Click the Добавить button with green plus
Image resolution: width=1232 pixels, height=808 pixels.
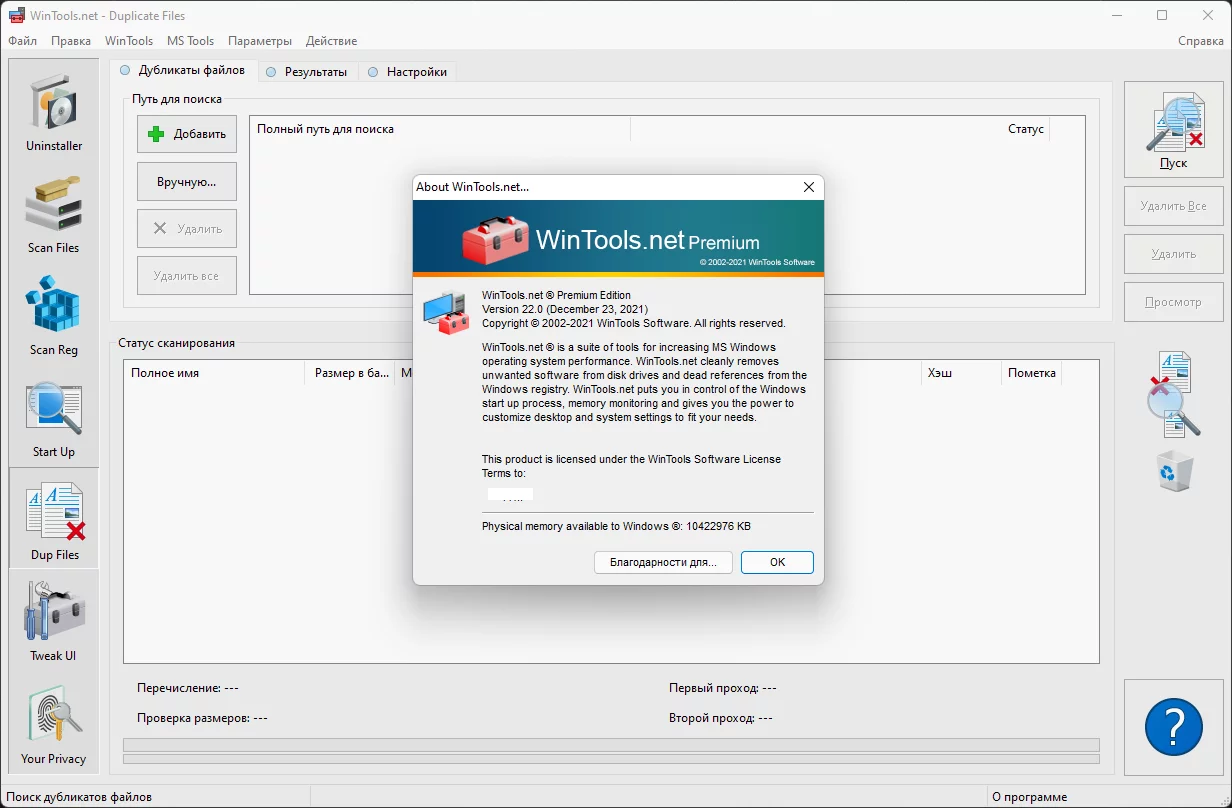click(x=187, y=134)
